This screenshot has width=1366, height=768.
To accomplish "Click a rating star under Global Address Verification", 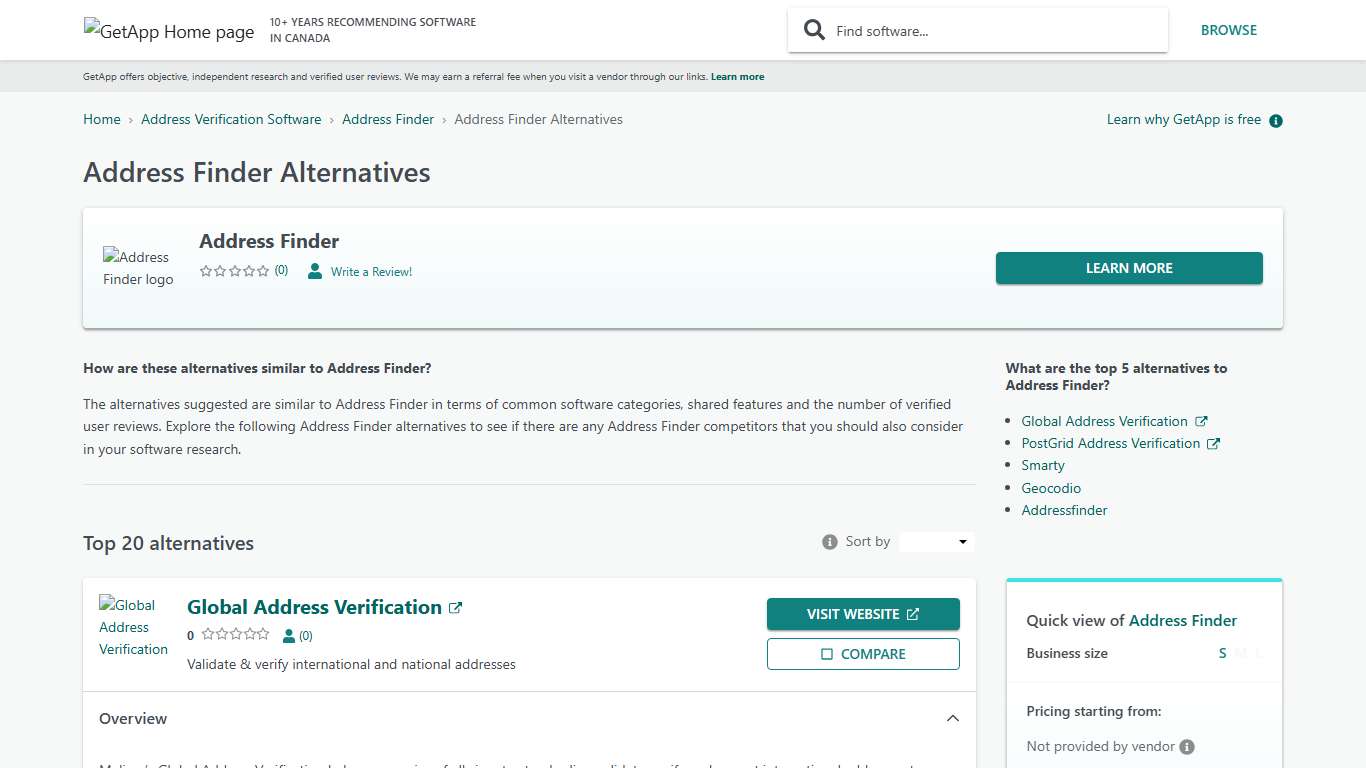I will coord(209,634).
